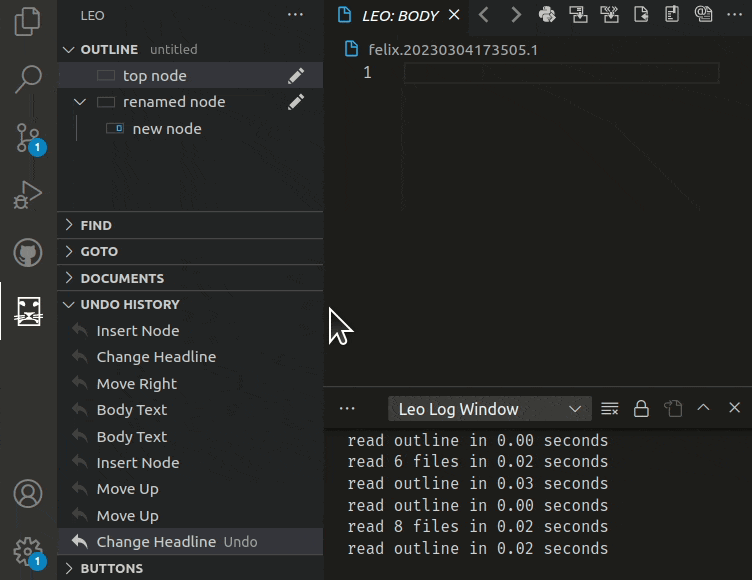Click the Python script icon in editor toolbar
752x580 pixels.
547,15
